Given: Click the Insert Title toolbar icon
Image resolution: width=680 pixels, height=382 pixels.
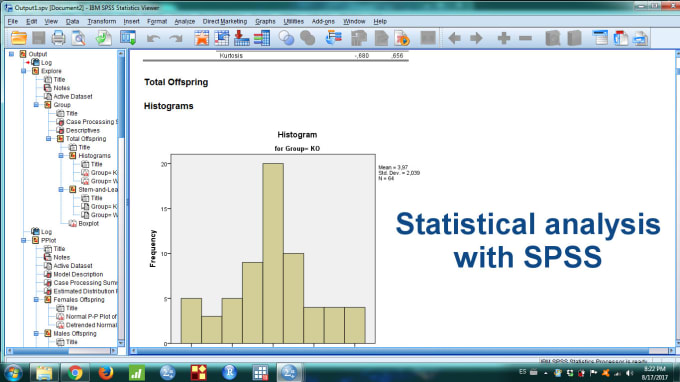Looking at the screenshot, I should [621, 38].
